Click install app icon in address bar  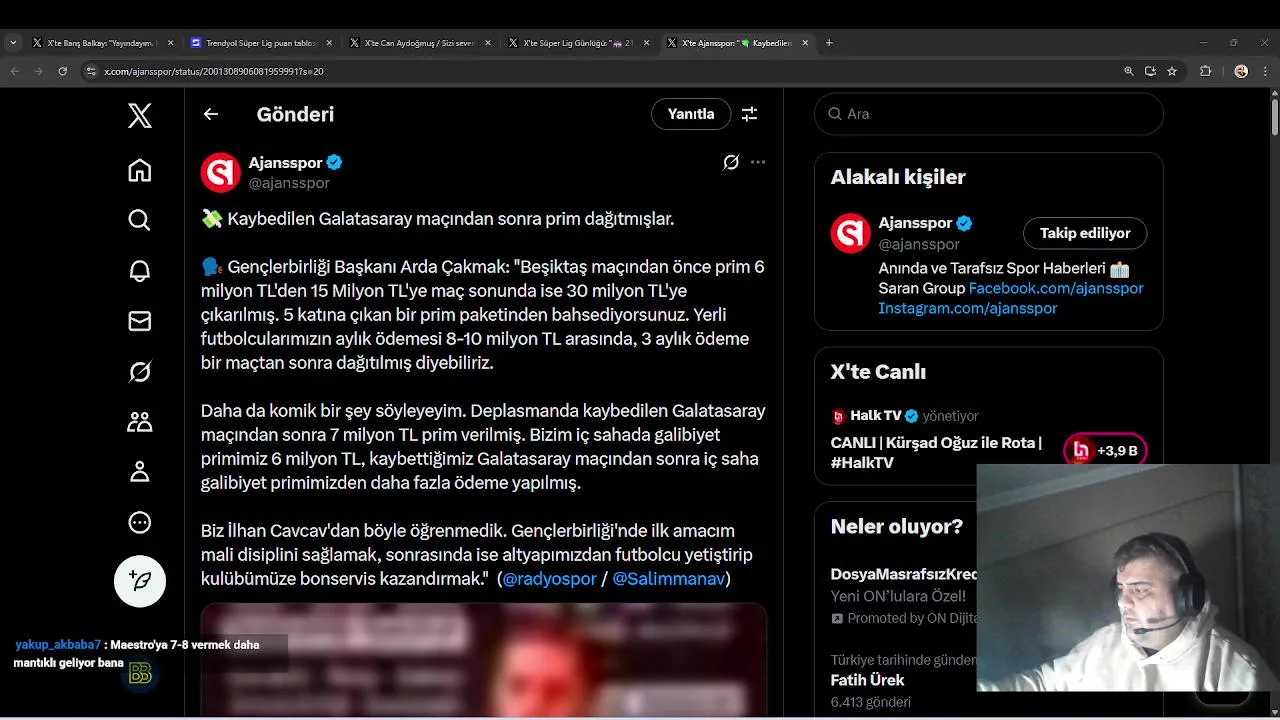(x=1151, y=71)
